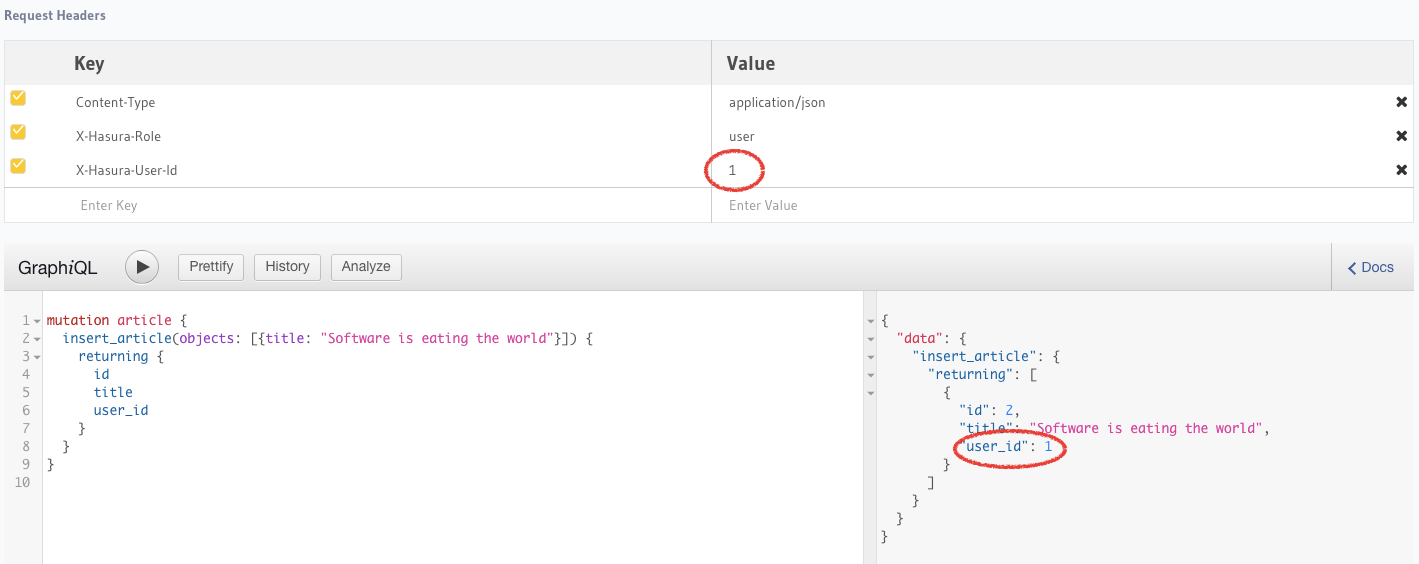Remove the Content-Type header row

pyautogui.click(x=1401, y=102)
